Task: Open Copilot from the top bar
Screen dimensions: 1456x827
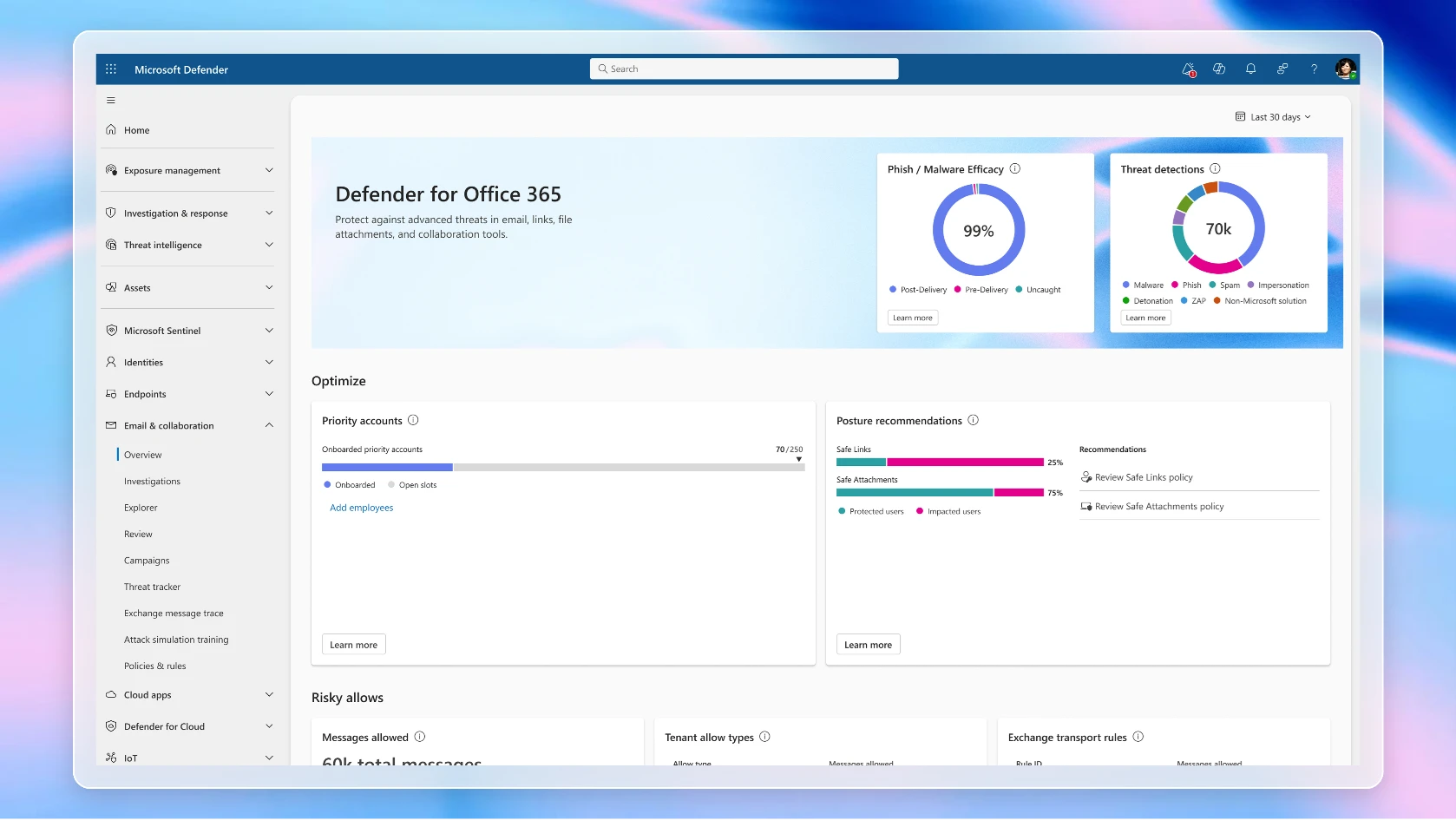Action: point(1219,69)
